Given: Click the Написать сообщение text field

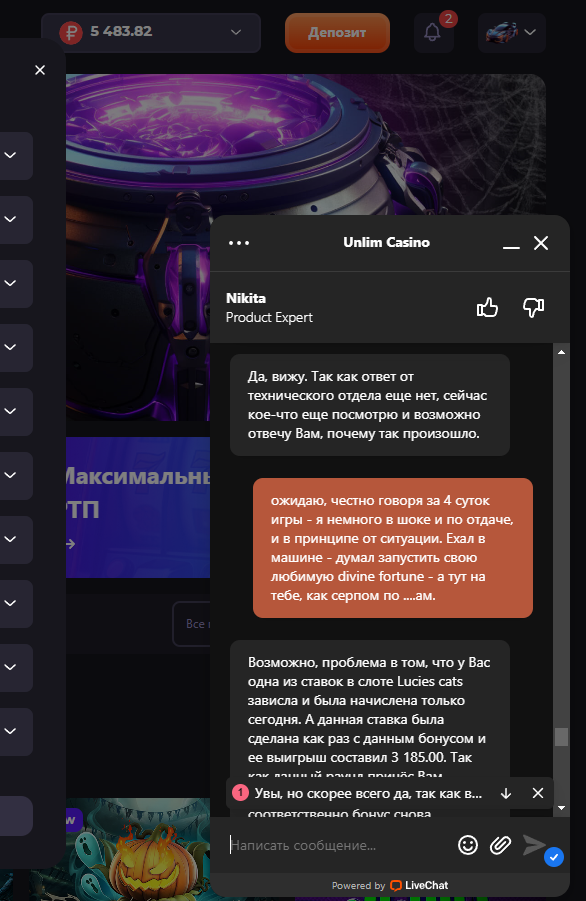Looking at the screenshot, I should [339, 845].
